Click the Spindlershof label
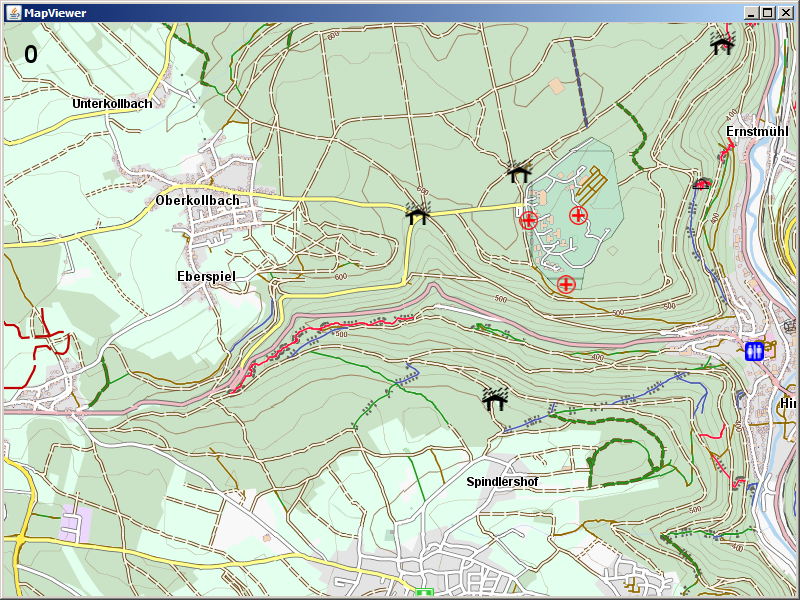The width and height of the screenshot is (800, 600). coord(502,481)
